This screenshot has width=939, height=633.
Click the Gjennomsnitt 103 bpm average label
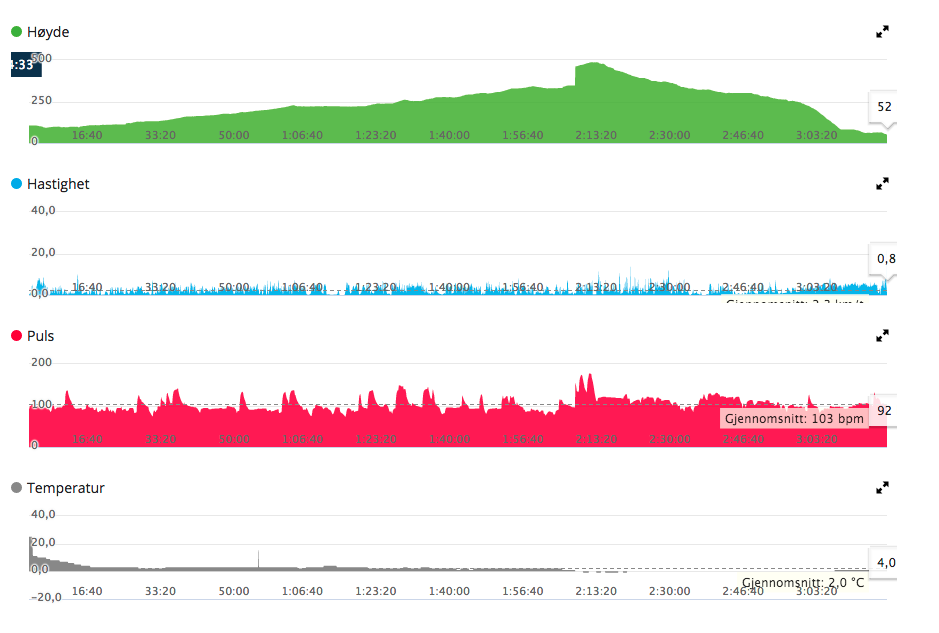794,418
